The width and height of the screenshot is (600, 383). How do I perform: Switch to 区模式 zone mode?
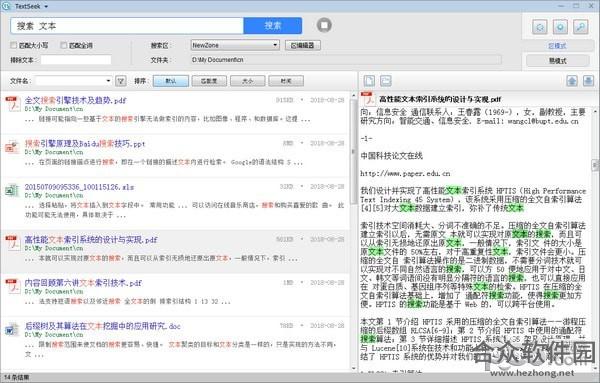tap(558, 46)
